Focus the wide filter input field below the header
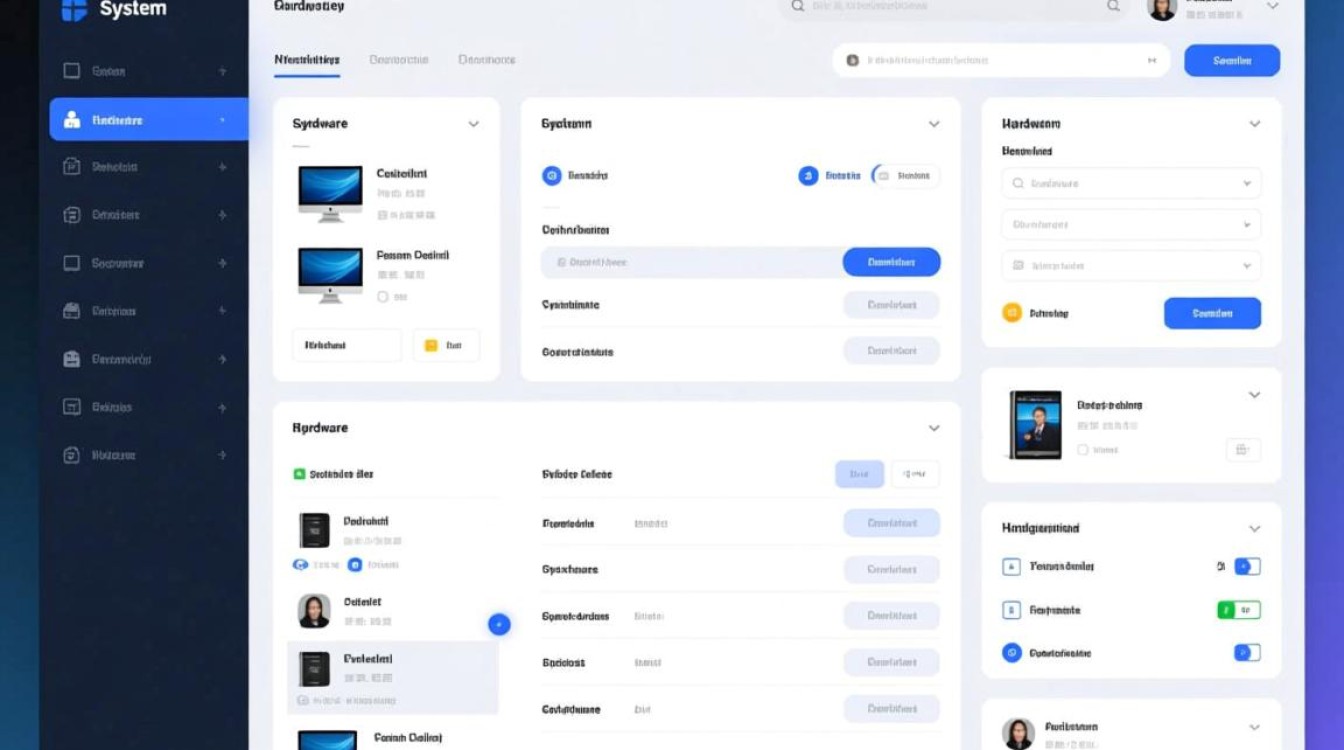1344x750 pixels. pos(1000,60)
